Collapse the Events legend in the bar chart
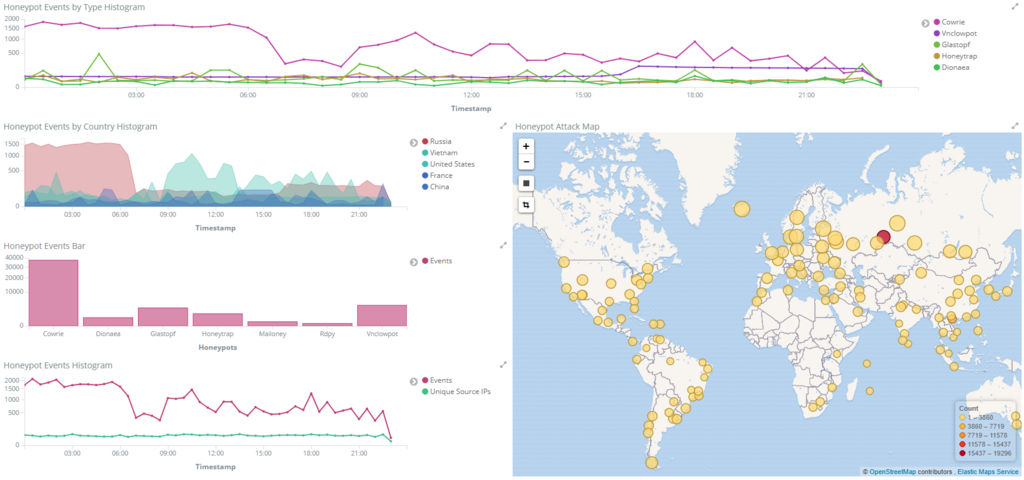This screenshot has width=1024, height=480. coord(413,261)
